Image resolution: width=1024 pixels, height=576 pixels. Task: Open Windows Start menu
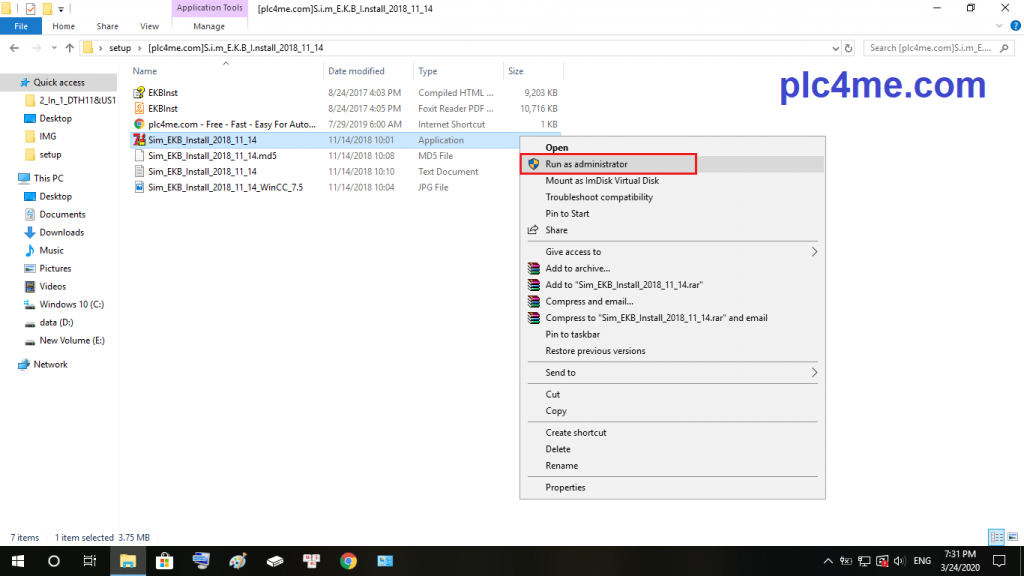[x=18, y=561]
